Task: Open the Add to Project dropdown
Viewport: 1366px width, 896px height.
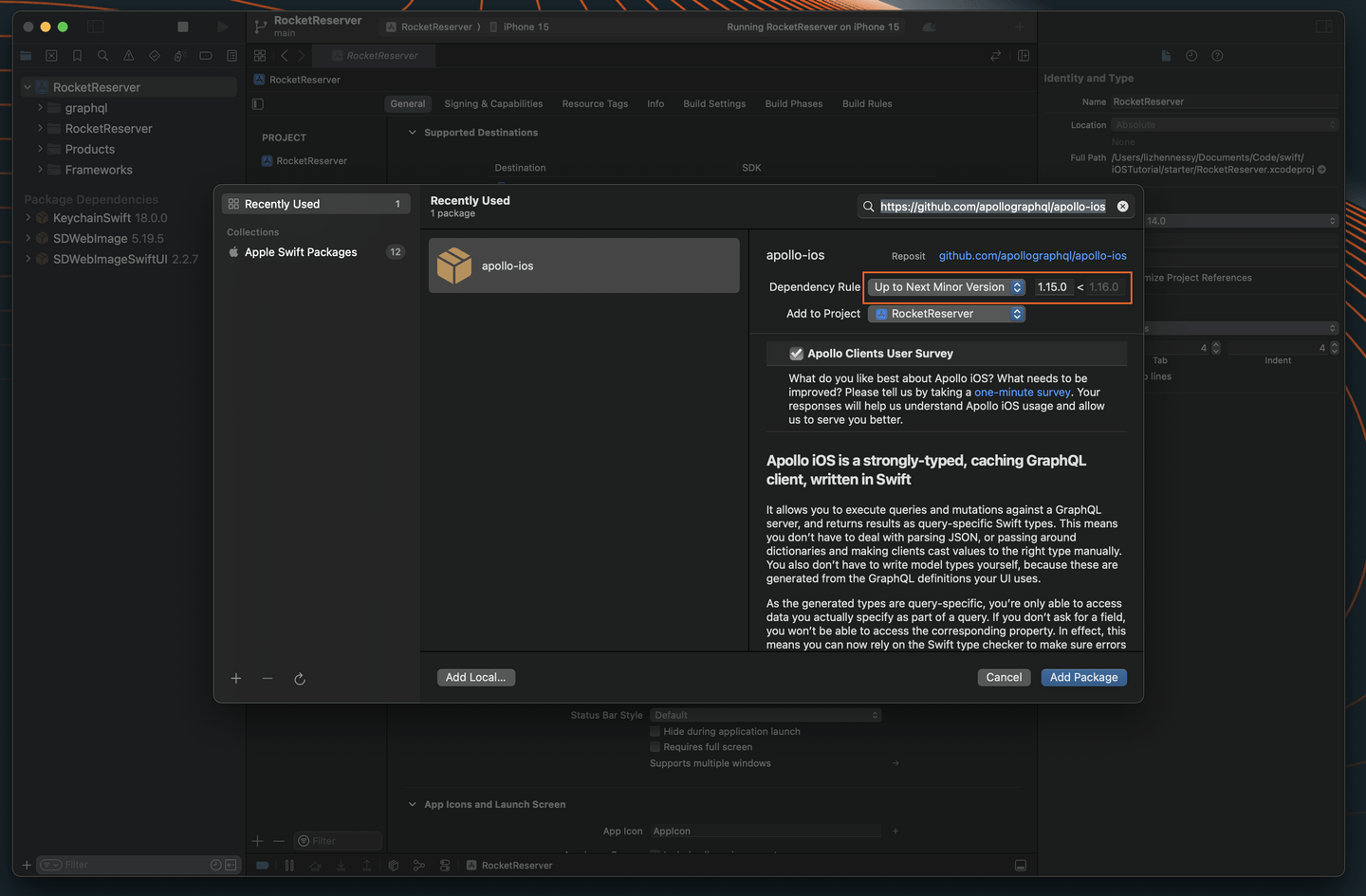Action: tap(948, 314)
